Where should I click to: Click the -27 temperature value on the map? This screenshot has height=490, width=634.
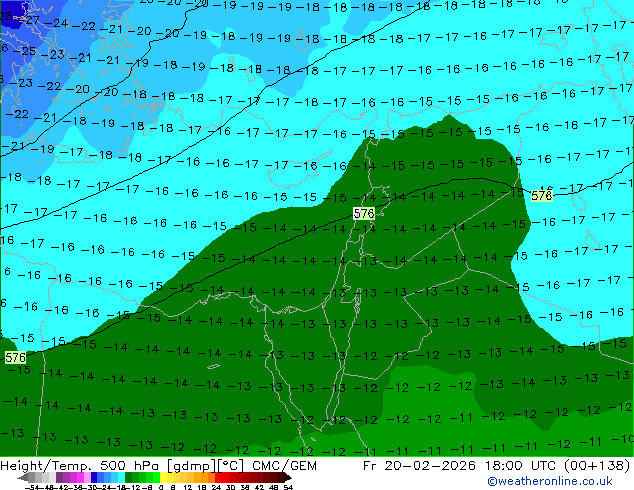(29, 20)
